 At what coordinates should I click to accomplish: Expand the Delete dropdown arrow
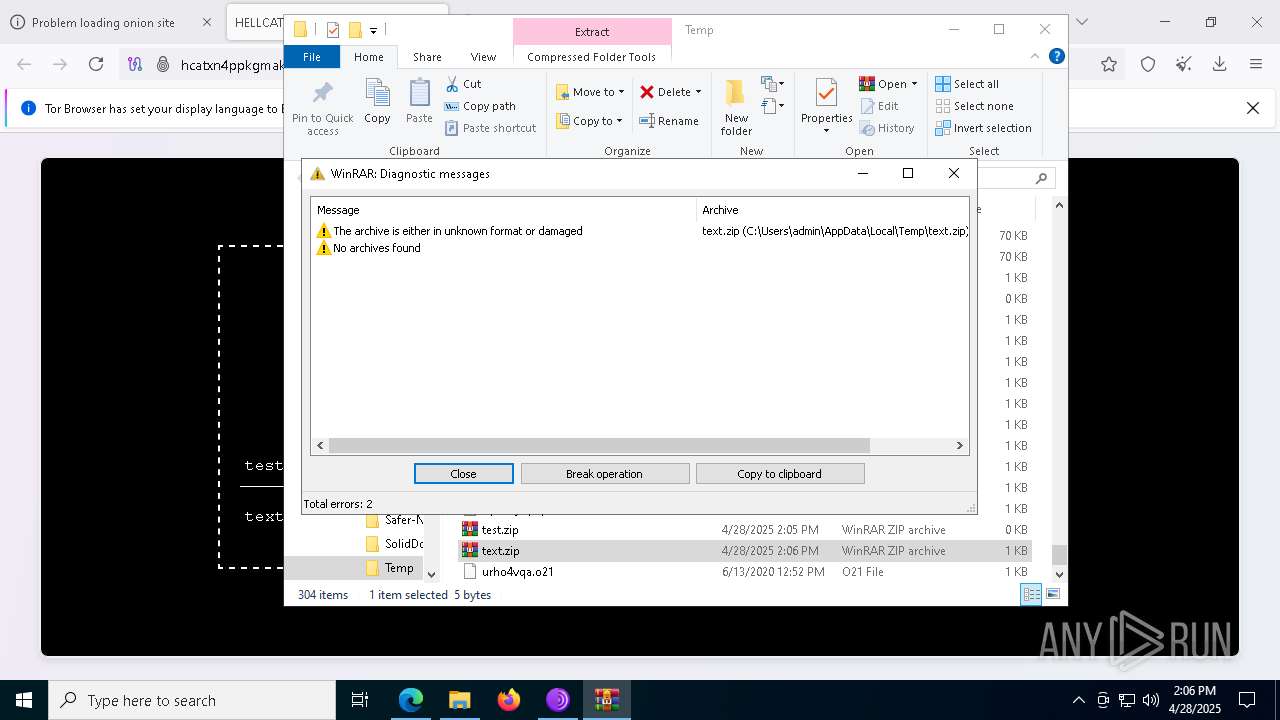[698, 92]
